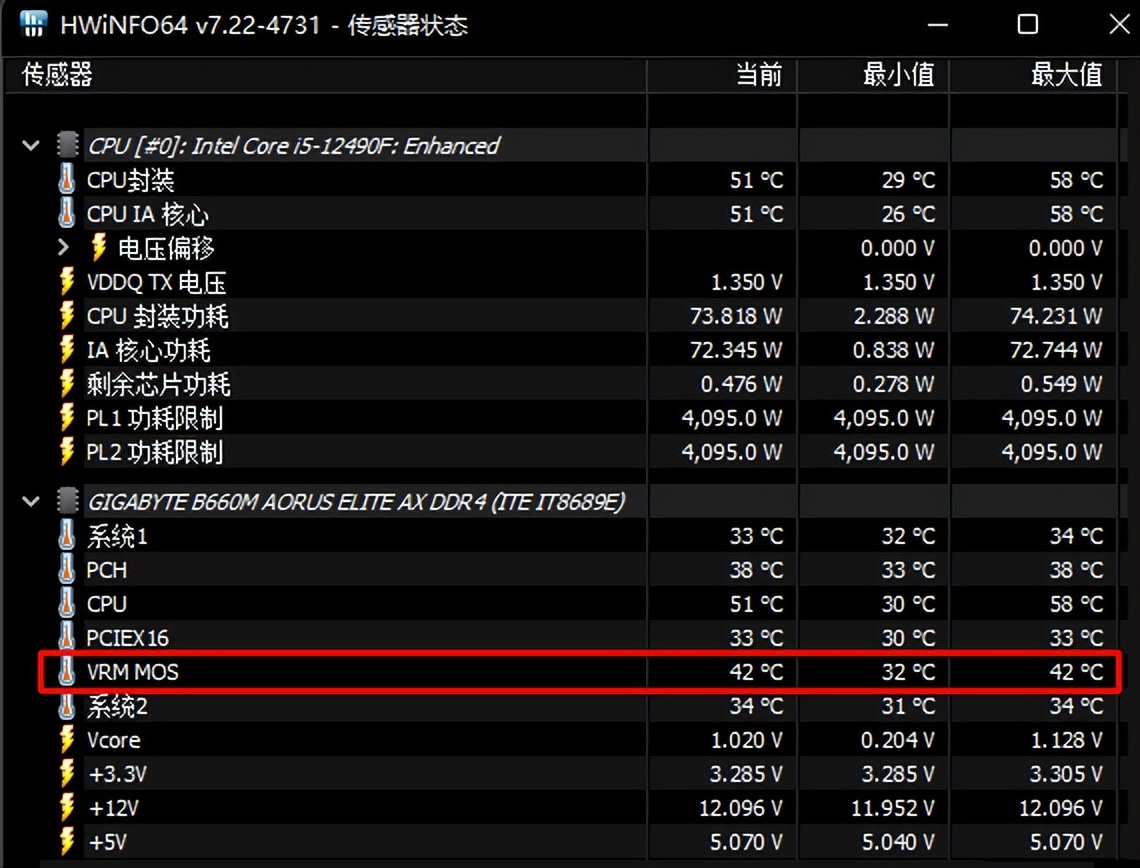Close the HWiNFO64 sensor window

1120,25
